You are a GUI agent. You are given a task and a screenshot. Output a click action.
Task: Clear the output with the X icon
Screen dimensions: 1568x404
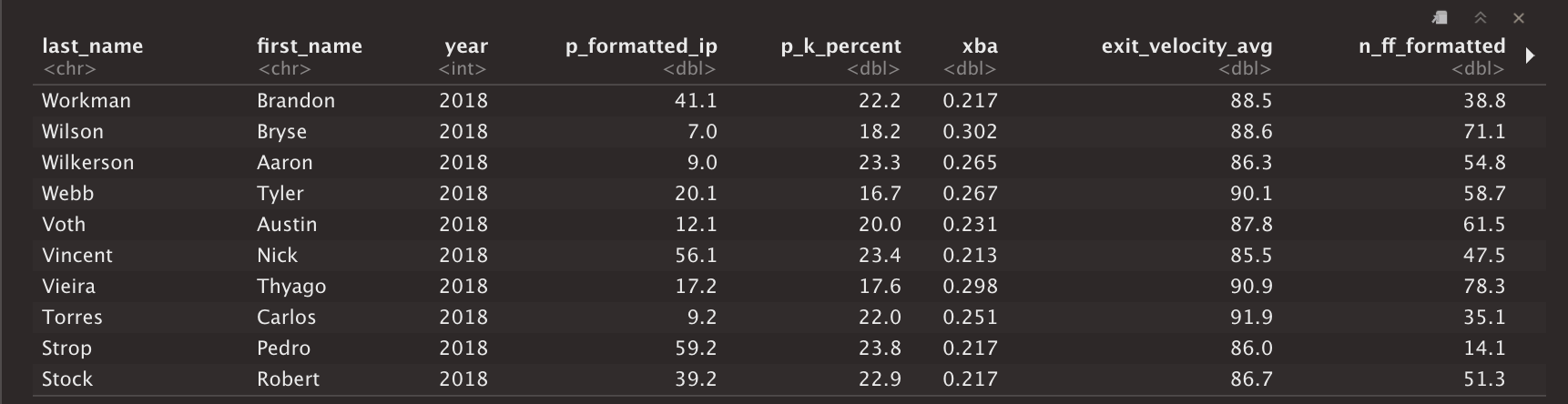[1519, 18]
